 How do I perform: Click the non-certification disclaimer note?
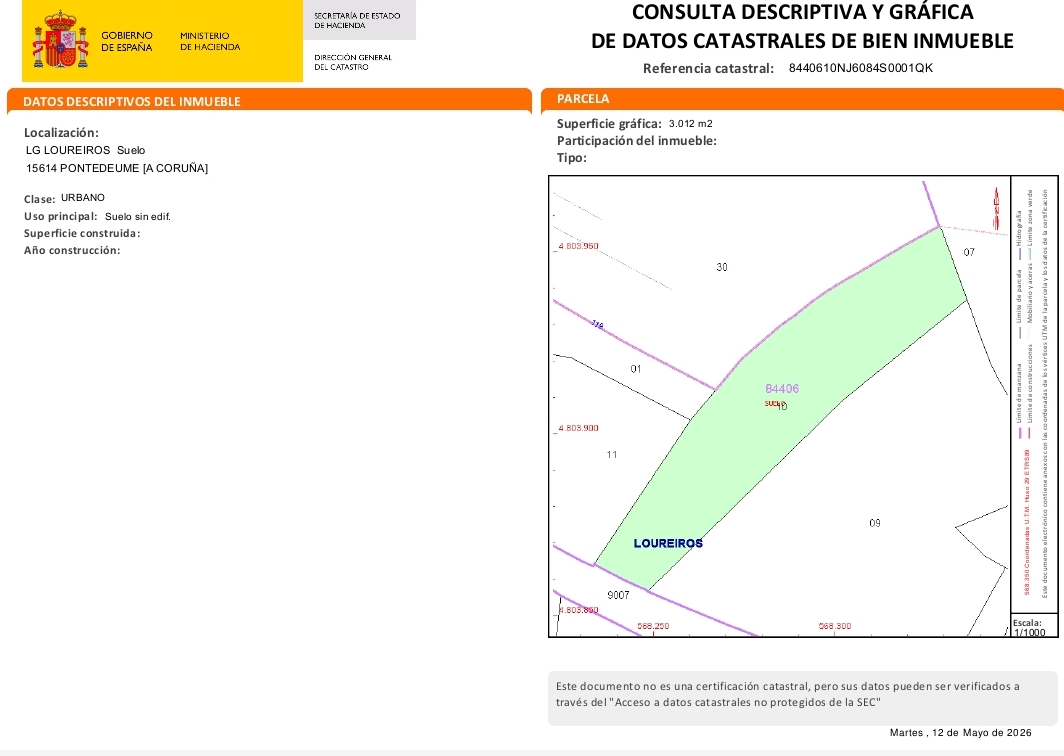(x=802, y=698)
